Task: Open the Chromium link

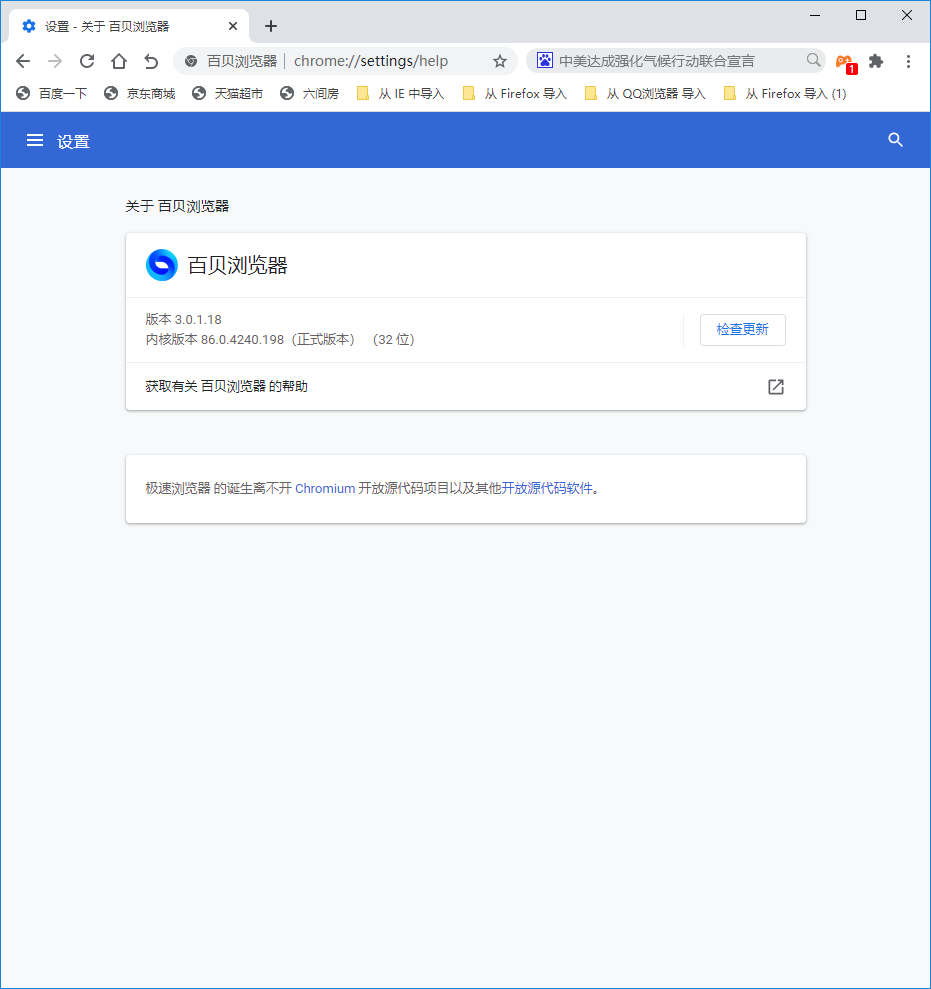Action: coord(325,488)
